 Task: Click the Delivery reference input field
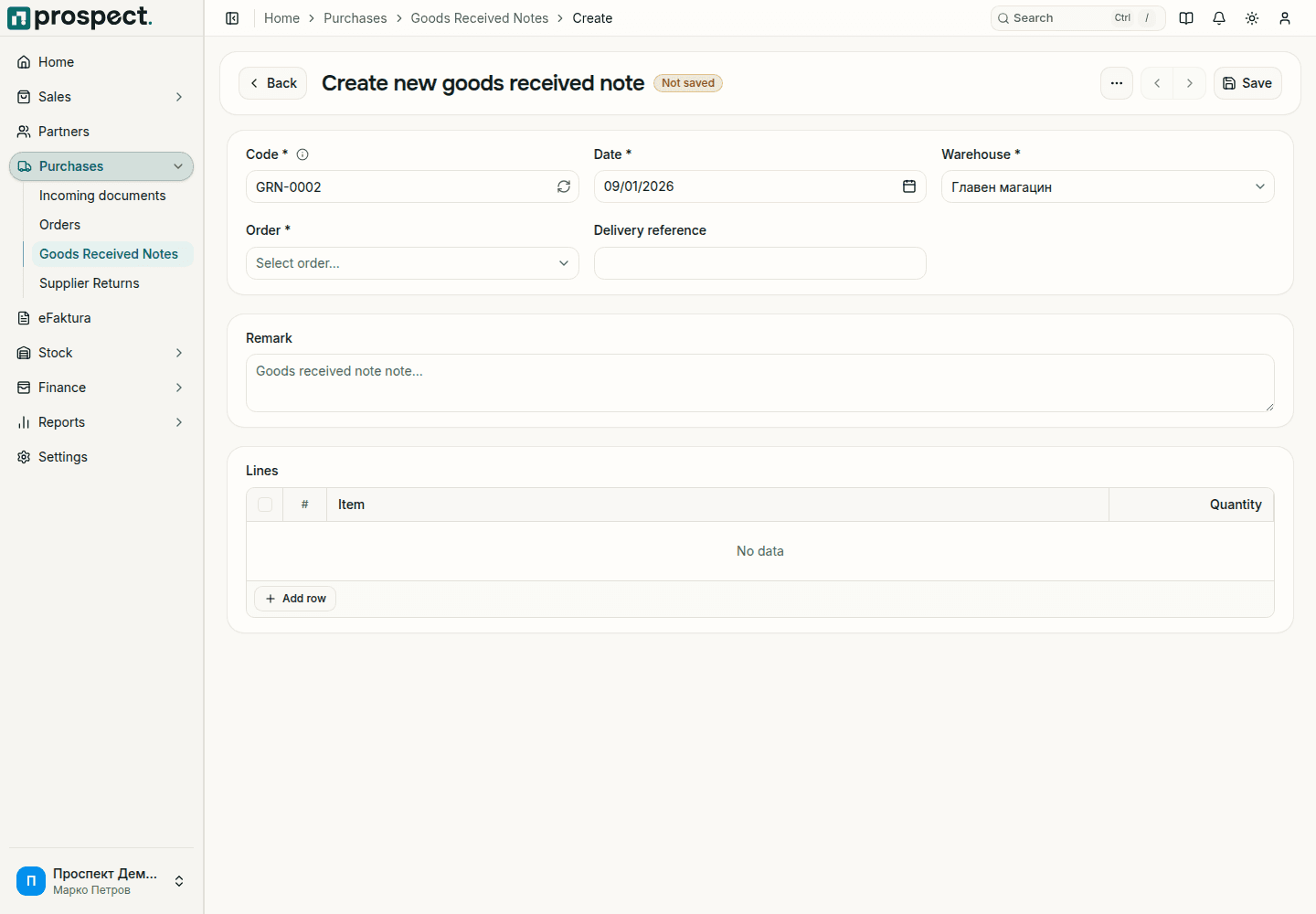(760, 263)
